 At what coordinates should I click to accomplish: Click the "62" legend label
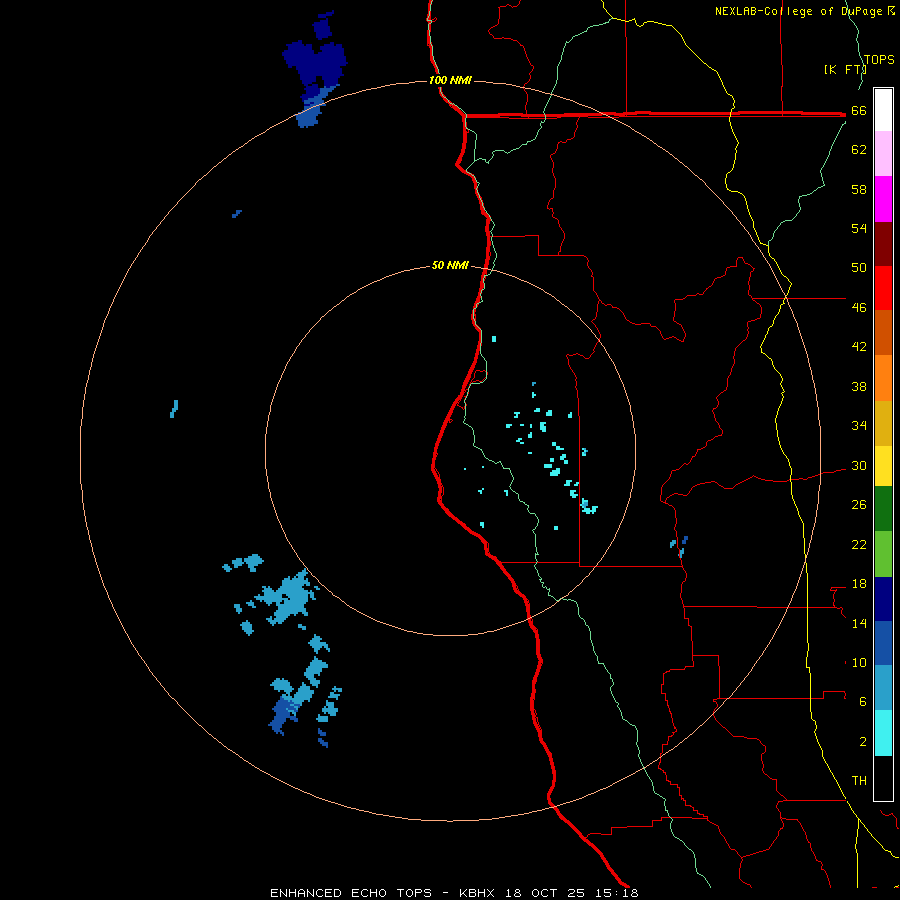pyautogui.click(x=859, y=150)
